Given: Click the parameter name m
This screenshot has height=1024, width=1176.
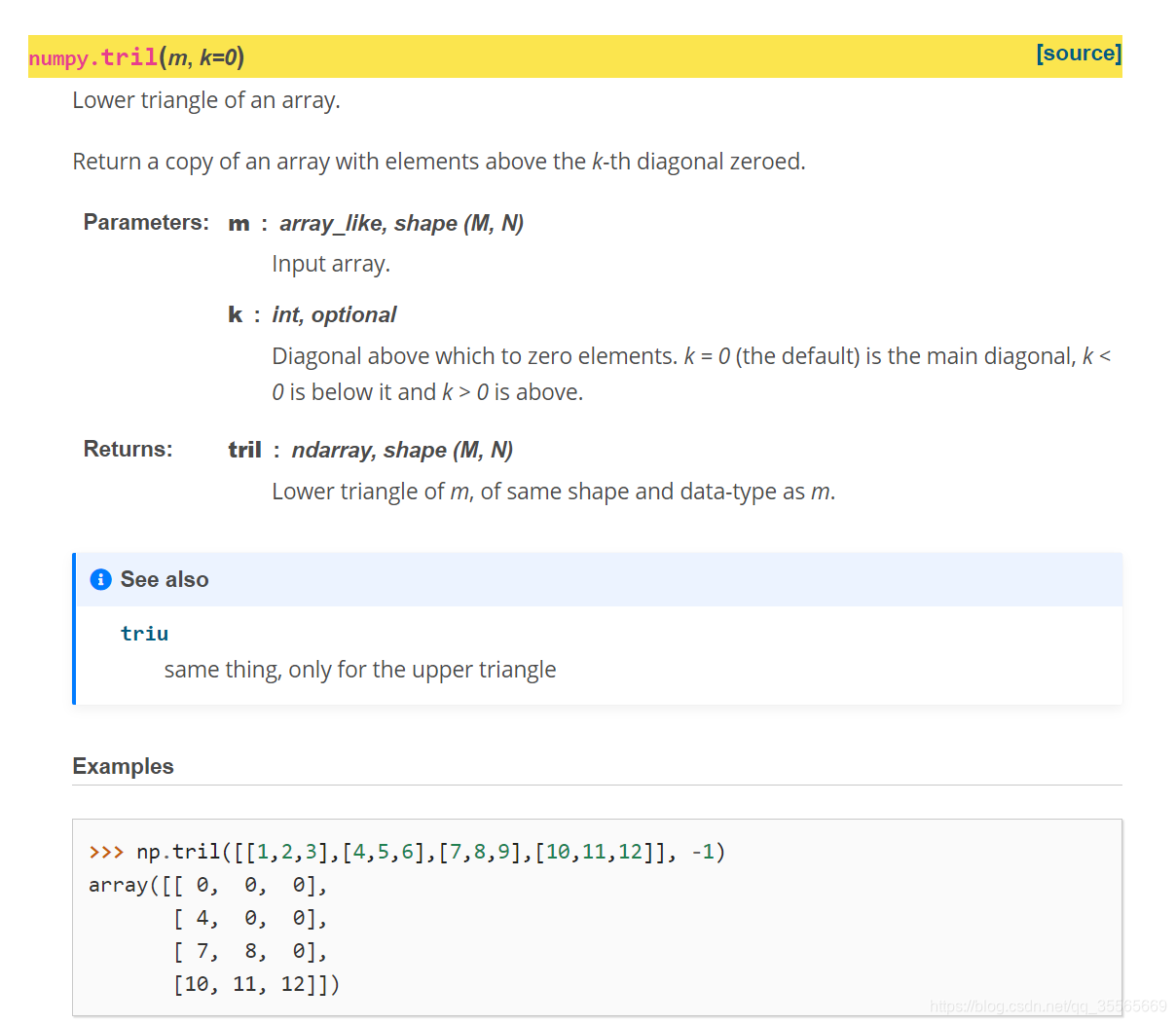Looking at the screenshot, I should pyautogui.click(x=239, y=223).
